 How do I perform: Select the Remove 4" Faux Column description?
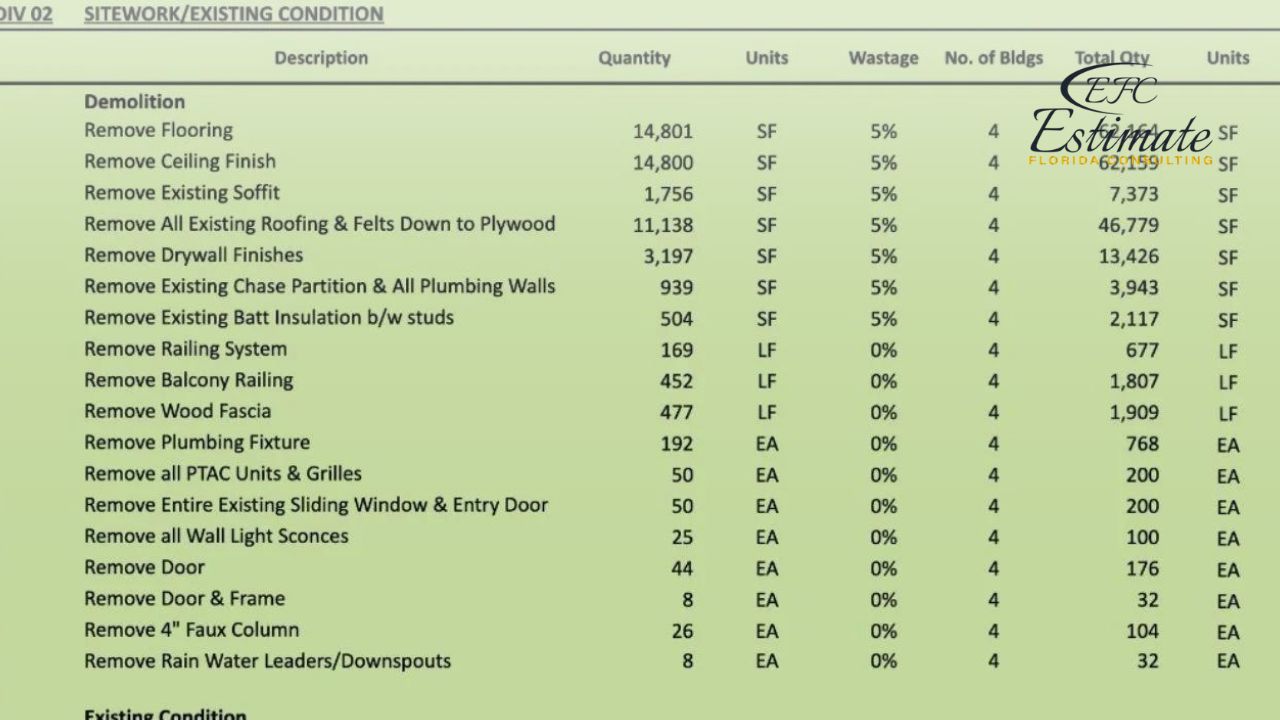pyautogui.click(x=191, y=630)
